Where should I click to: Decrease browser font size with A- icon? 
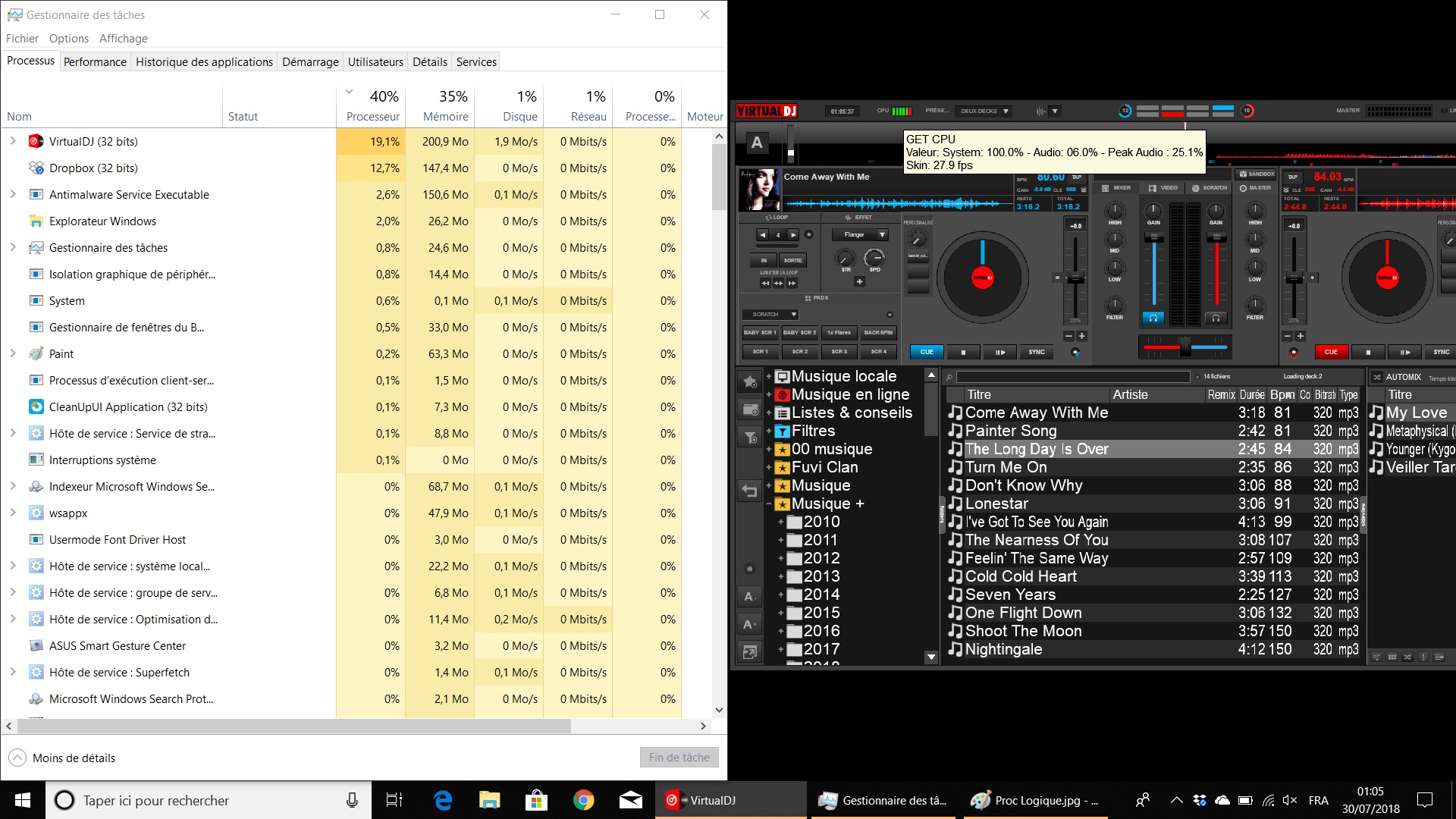pyautogui.click(x=750, y=597)
